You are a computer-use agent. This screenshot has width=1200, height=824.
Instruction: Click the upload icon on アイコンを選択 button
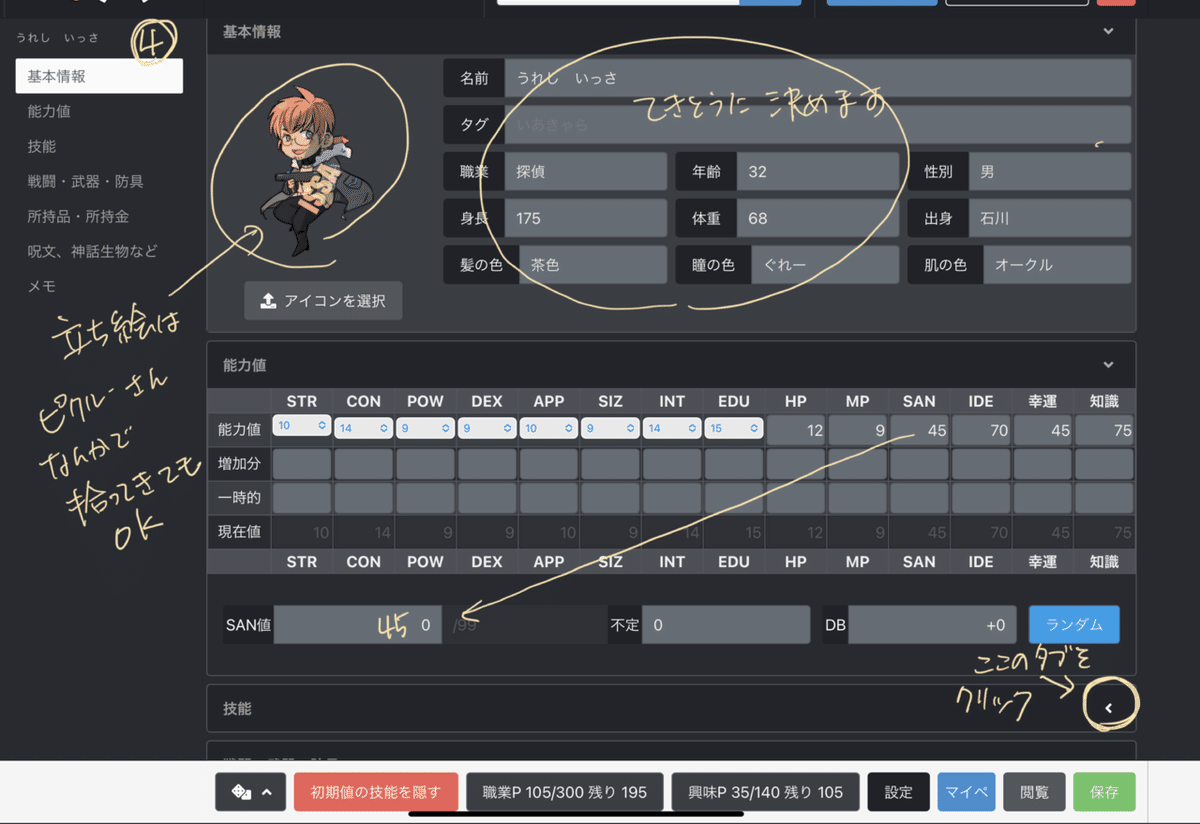point(267,300)
